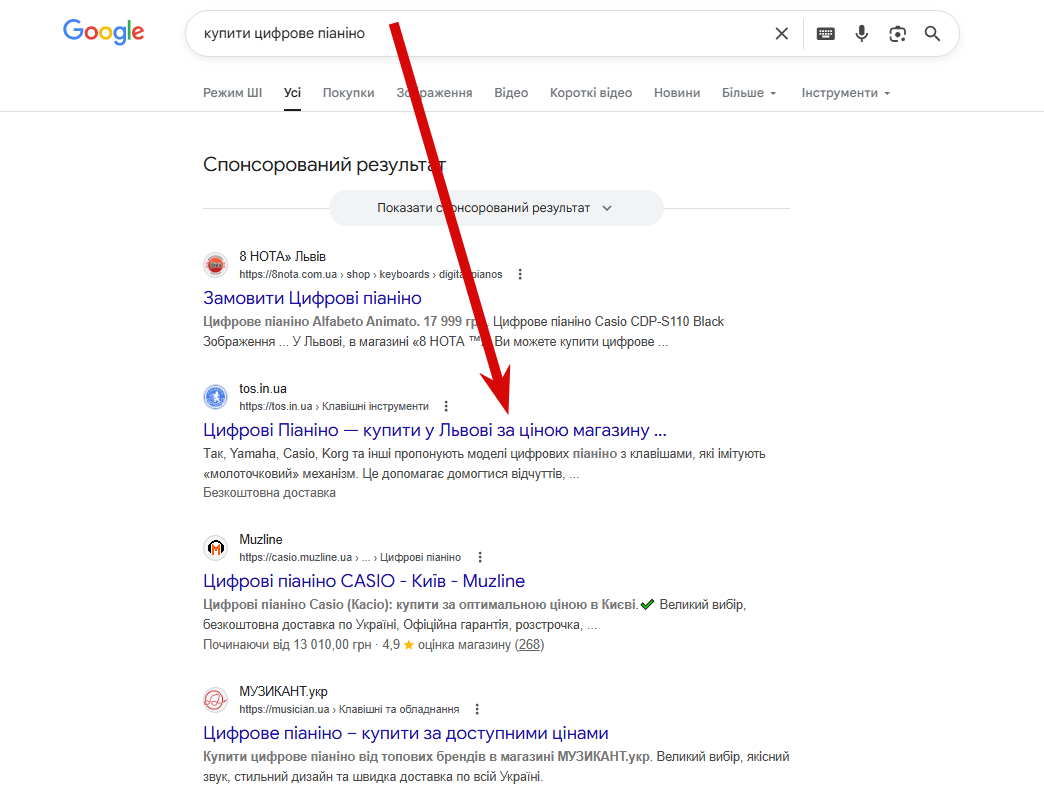Image resolution: width=1044 pixels, height=786 pixels.
Task: Click the МУЗИКАНТ.укр site name
Action: click(x=283, y=691)
